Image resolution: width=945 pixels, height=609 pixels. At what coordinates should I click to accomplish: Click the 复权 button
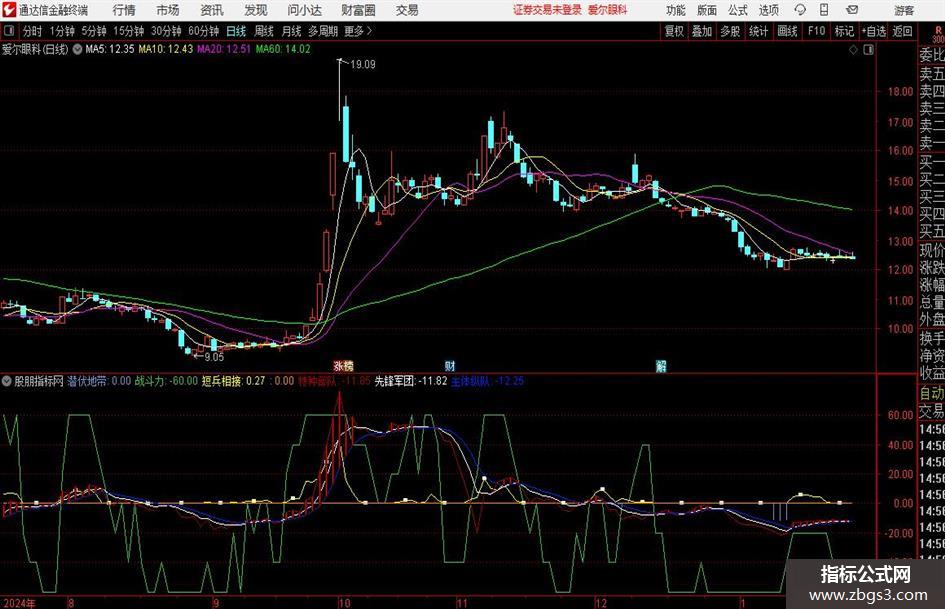click(x=674, y=31)
